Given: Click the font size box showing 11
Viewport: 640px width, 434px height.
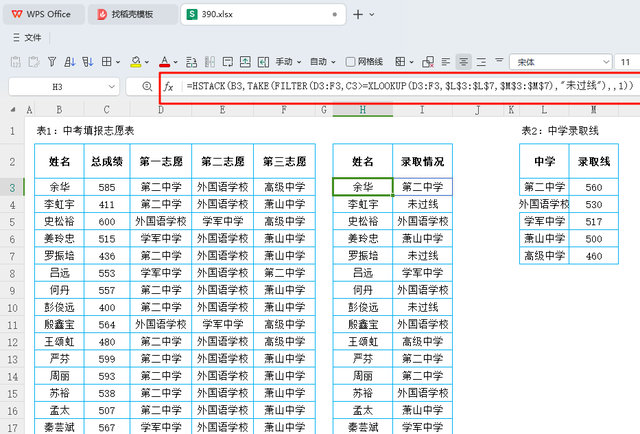Looking at the screenshot, I should pos(627,62).
